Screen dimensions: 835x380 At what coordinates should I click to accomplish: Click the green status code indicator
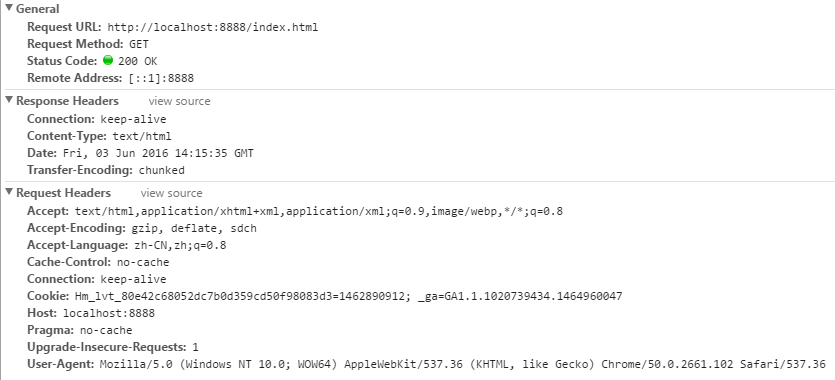coord(108,60)
